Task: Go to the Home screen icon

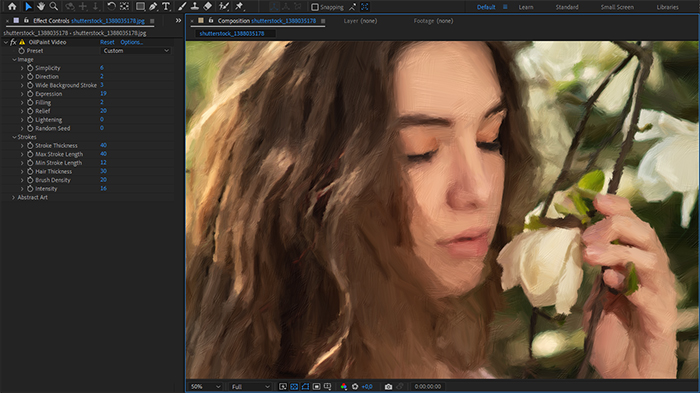Action: pos(12,6)
